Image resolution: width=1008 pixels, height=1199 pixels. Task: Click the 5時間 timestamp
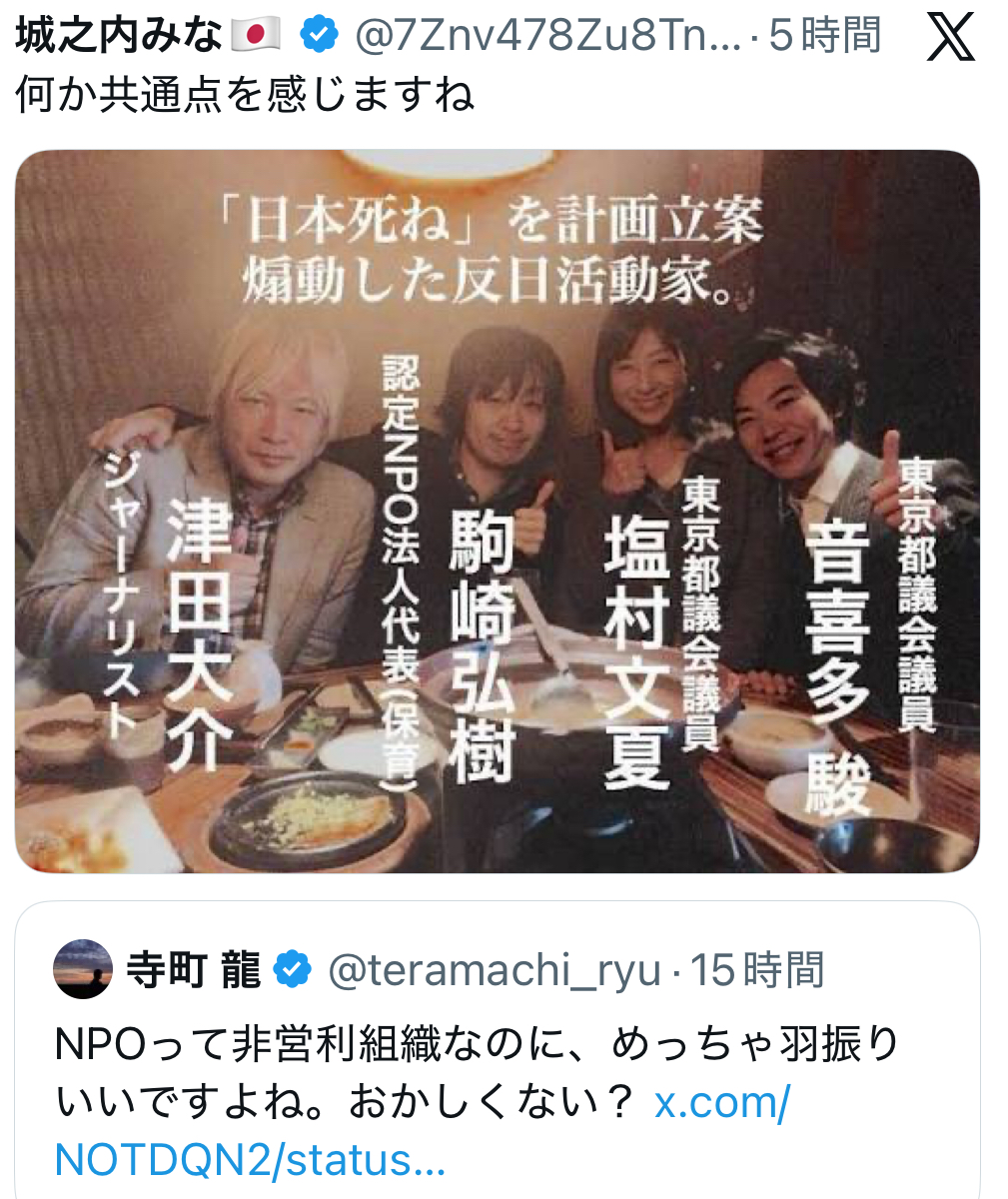[x=825, y=37]
